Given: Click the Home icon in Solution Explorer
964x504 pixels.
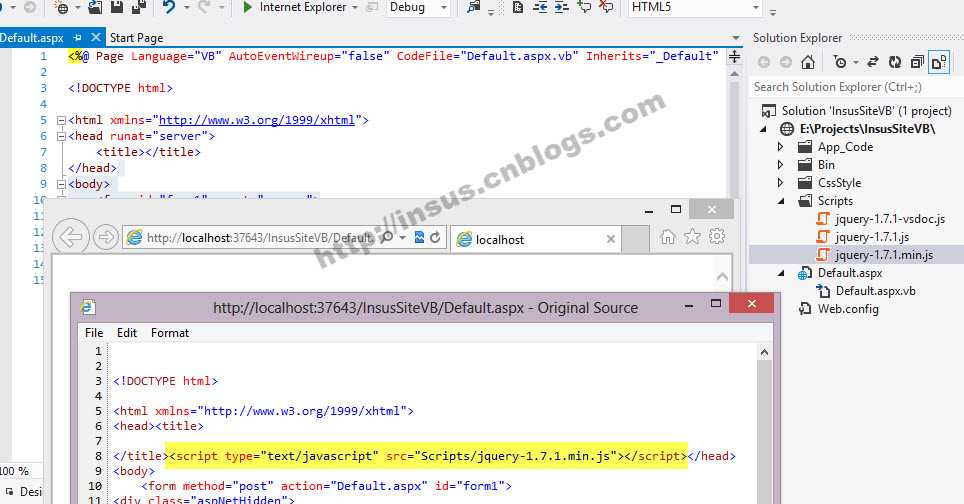Looking at the screenshot, I should pyautogui.click(x=808, y=62).
